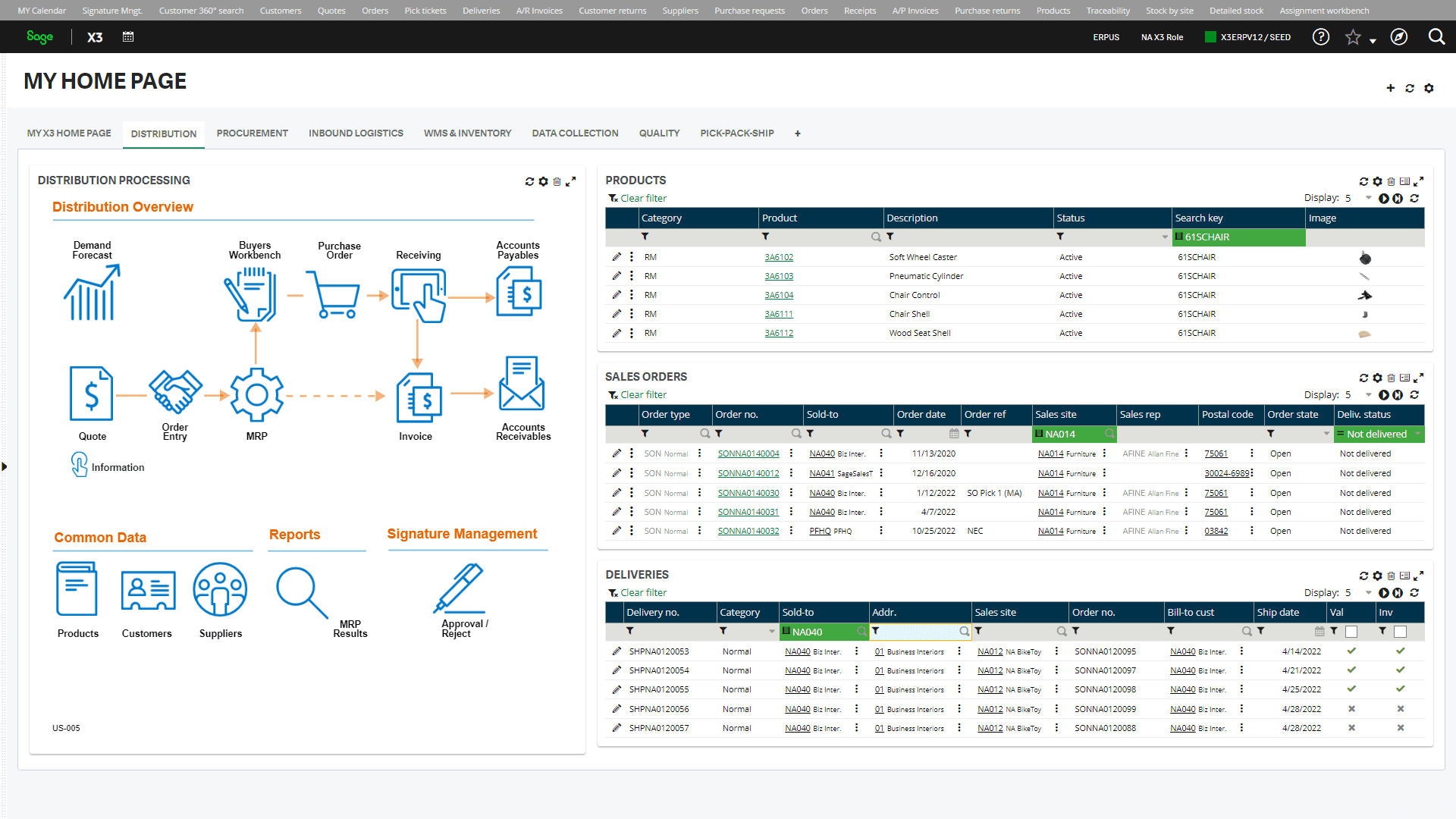Screen dimensions: 1456x819
Task: Open the MRP Results magnifier icon
Action: tap(302, 593)
